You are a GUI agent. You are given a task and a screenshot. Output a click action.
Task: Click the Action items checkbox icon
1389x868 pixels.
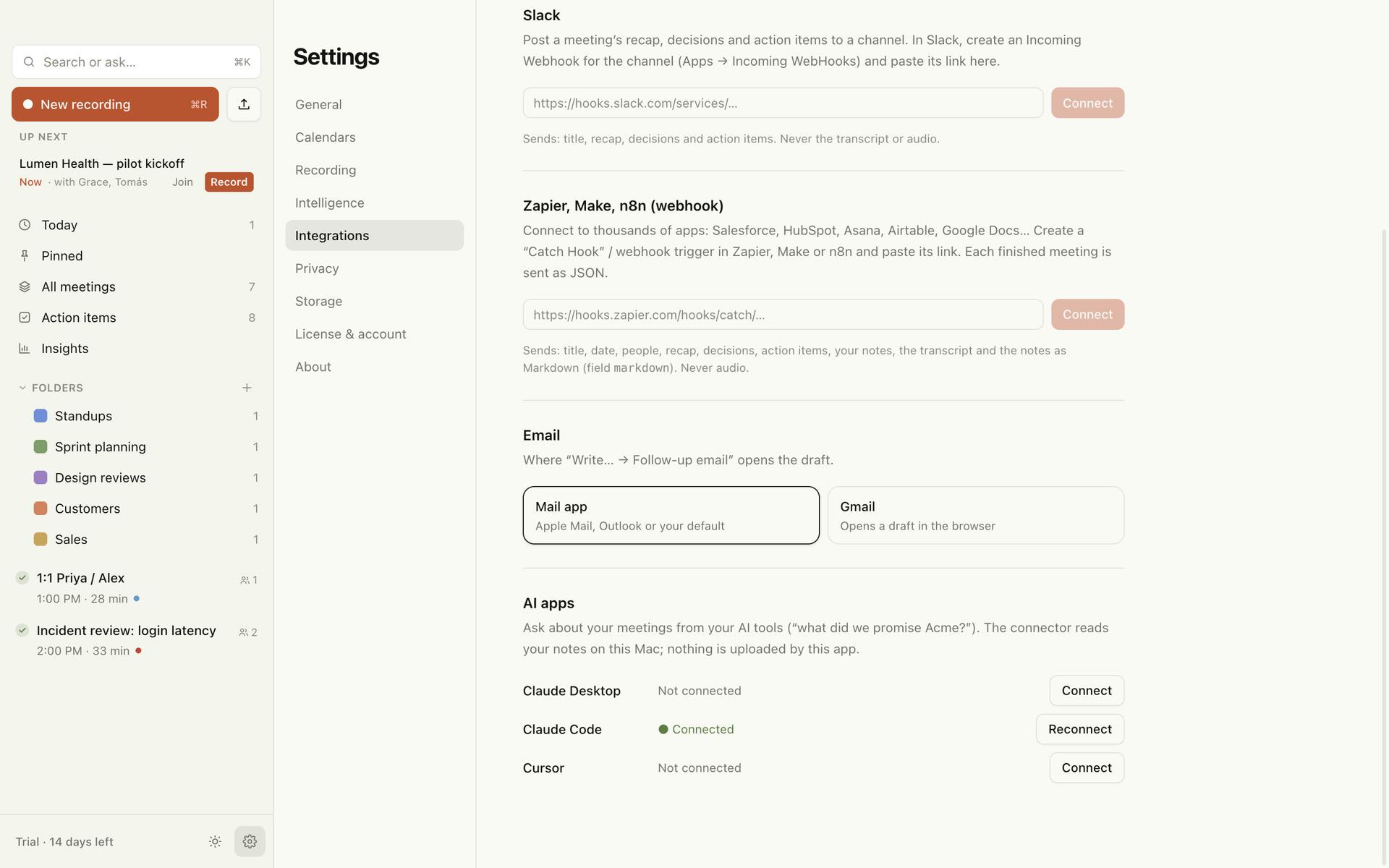click(25, 318)
